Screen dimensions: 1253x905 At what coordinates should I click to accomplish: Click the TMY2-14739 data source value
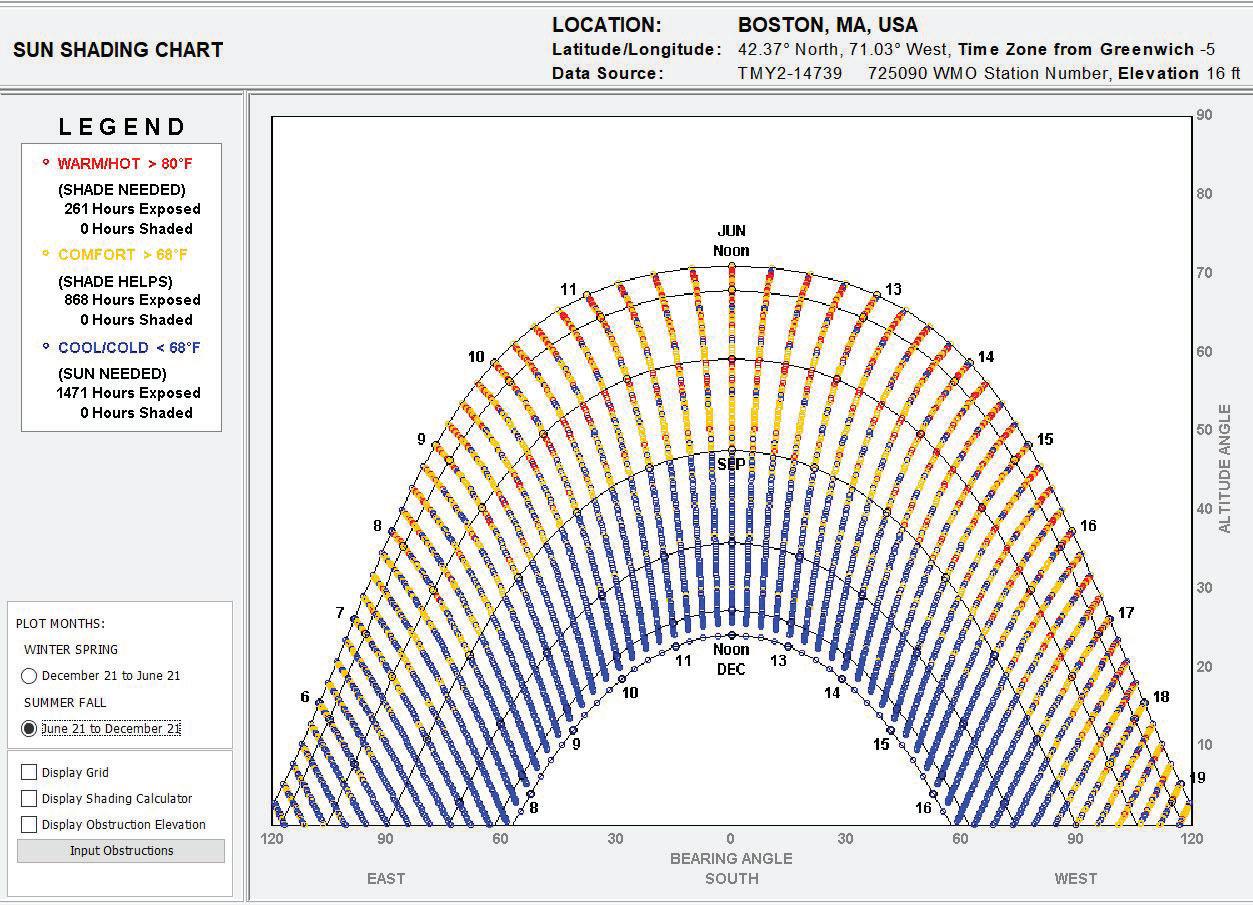point(790,73)
